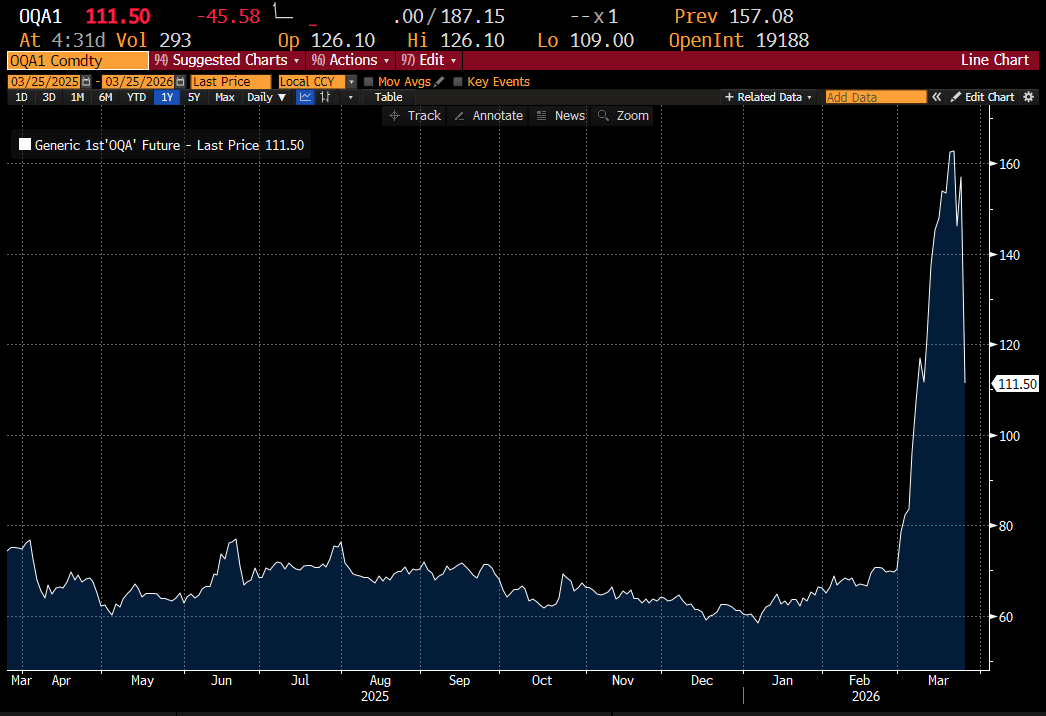Open the Suggested Charts dropdown
The height and width of the screenshot is (716, 1046).
click(x=227, y=60)
